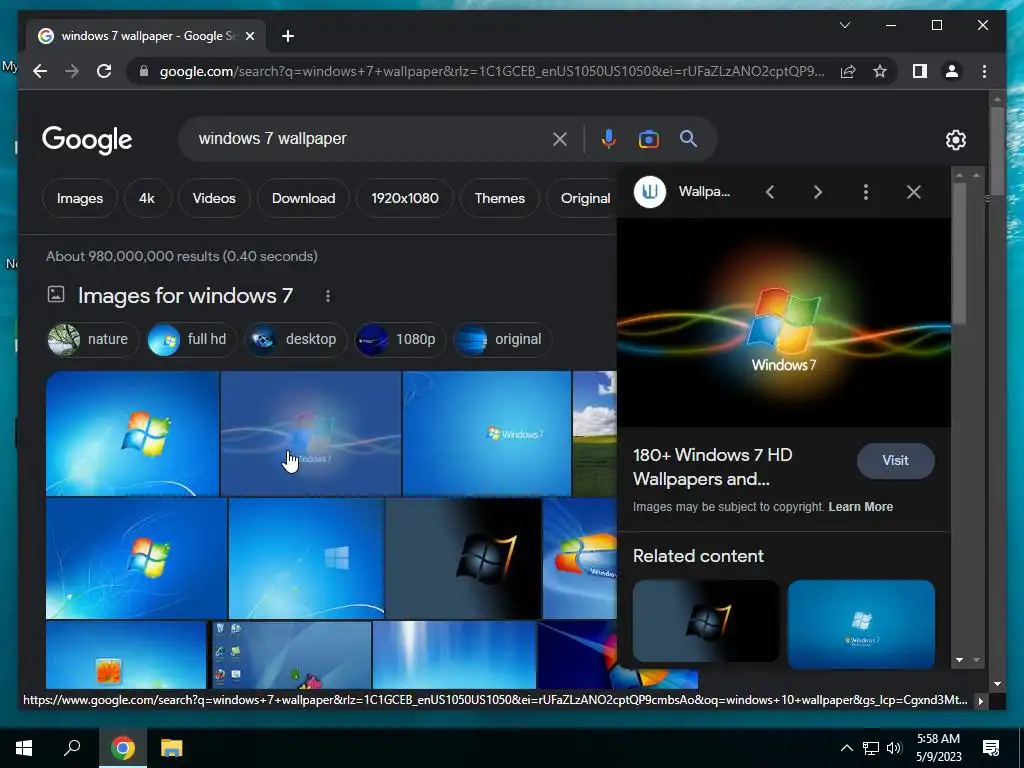The height and width of the screenshot is (768, 1024).
Task: Search by image with camera icon
Action: (648, 139)
